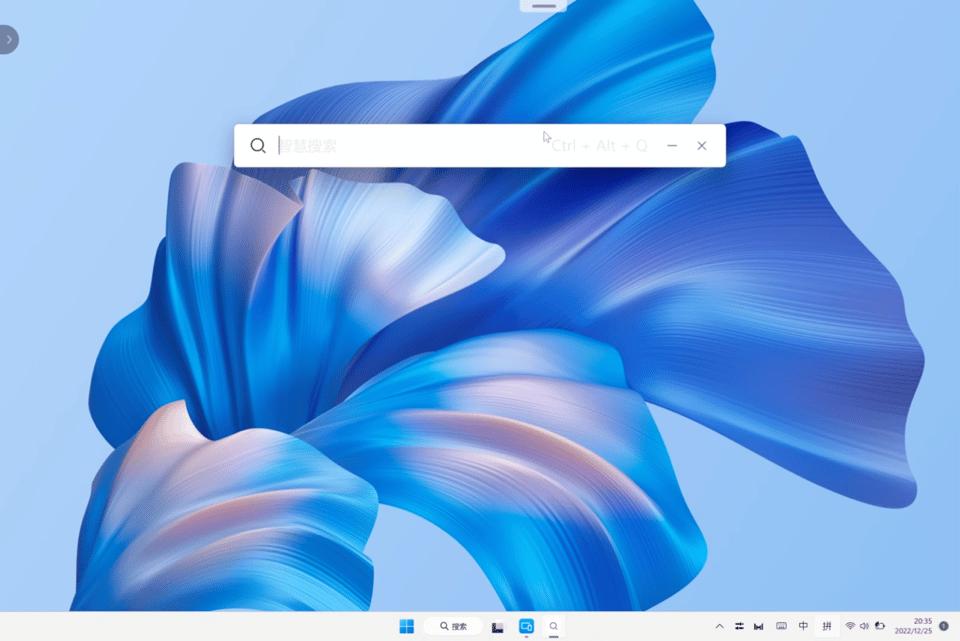Image resolution: width=960 pixels, height=641 pixels.
Task: Open the task view icon on taskbar
Action: [x=497, y=626]
